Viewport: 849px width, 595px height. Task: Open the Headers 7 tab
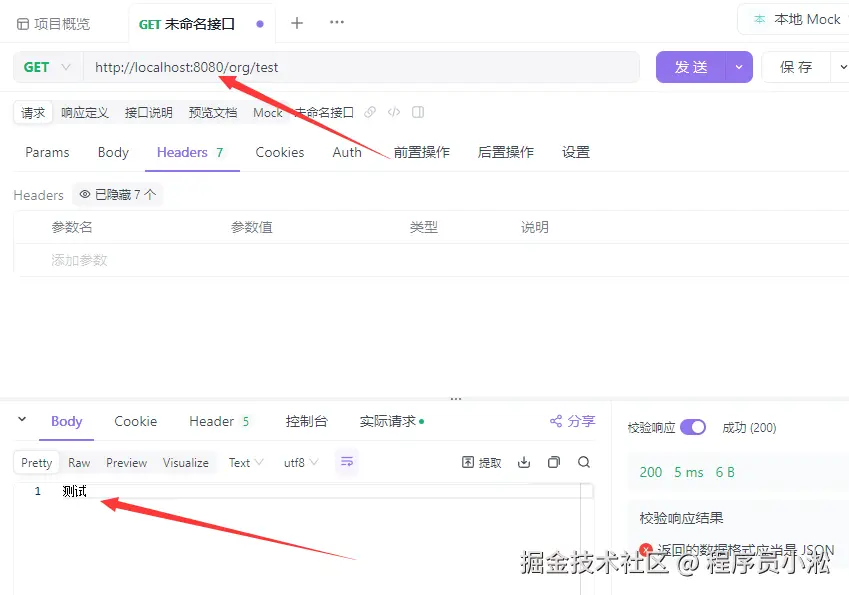click(190, 152)
